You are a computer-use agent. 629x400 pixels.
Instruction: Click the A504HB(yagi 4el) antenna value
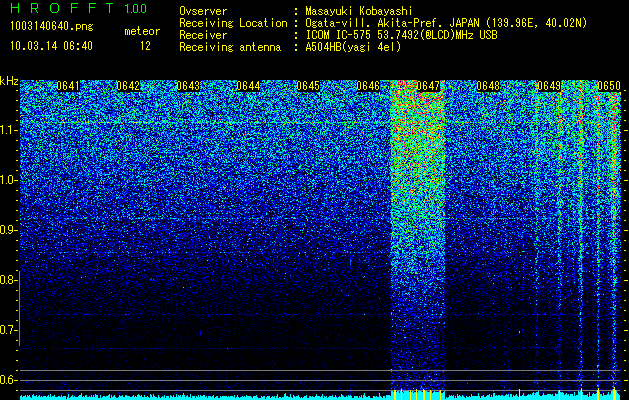coord(353,47)
